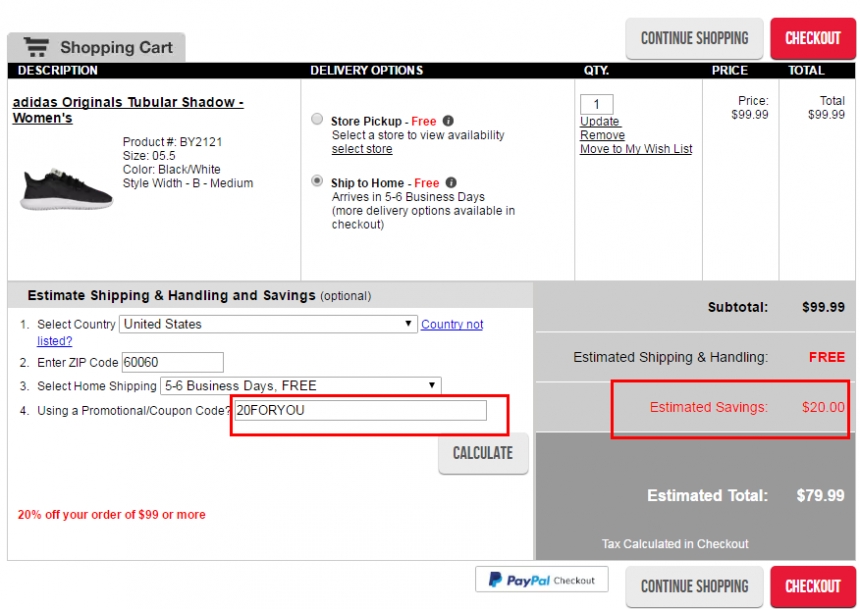The width and height of the screenshot is (860, 609).
Task: Click the Calculate button
Action: click(x=483, y=453)
